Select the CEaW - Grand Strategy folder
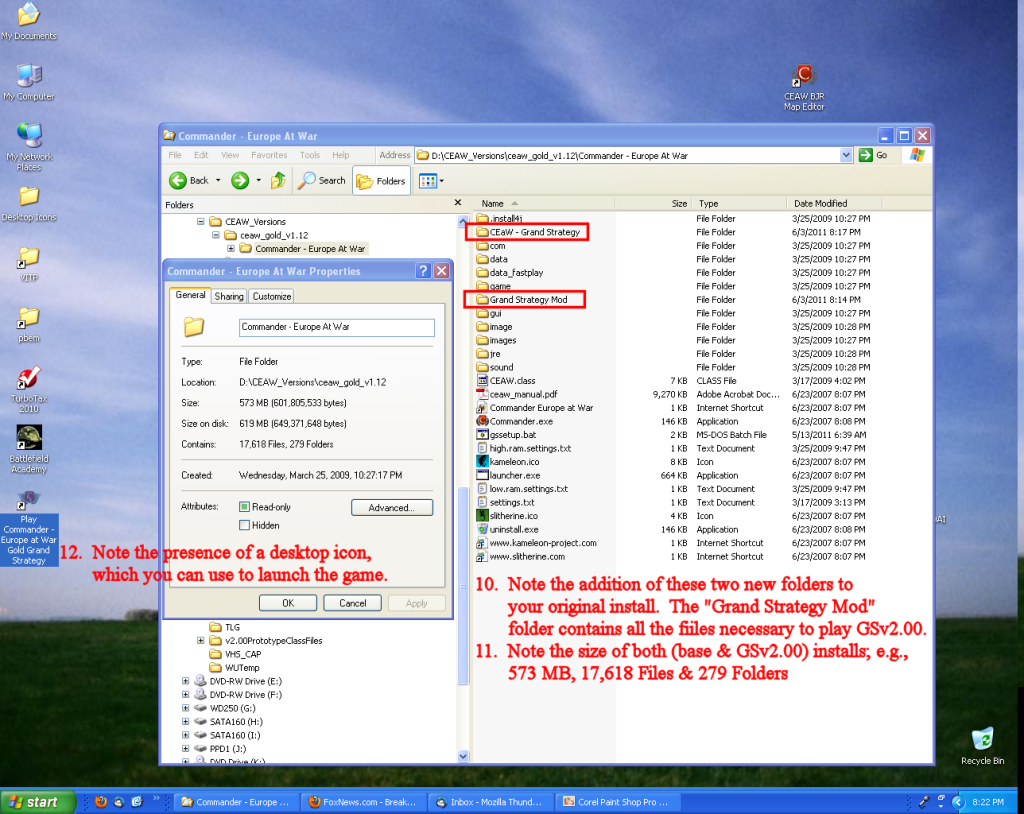 point(528,232)
